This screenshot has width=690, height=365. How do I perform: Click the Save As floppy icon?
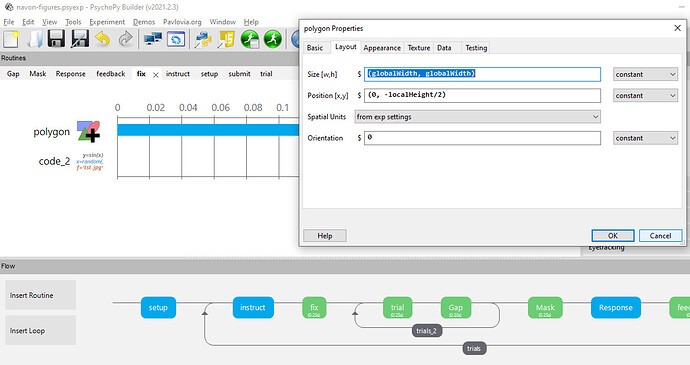[80, 39]
